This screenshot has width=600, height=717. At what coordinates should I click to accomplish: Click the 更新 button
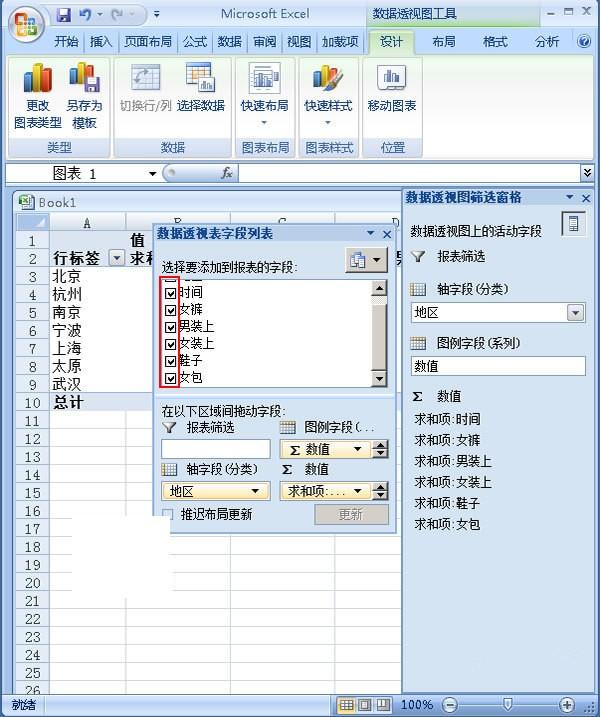[351, 514]
